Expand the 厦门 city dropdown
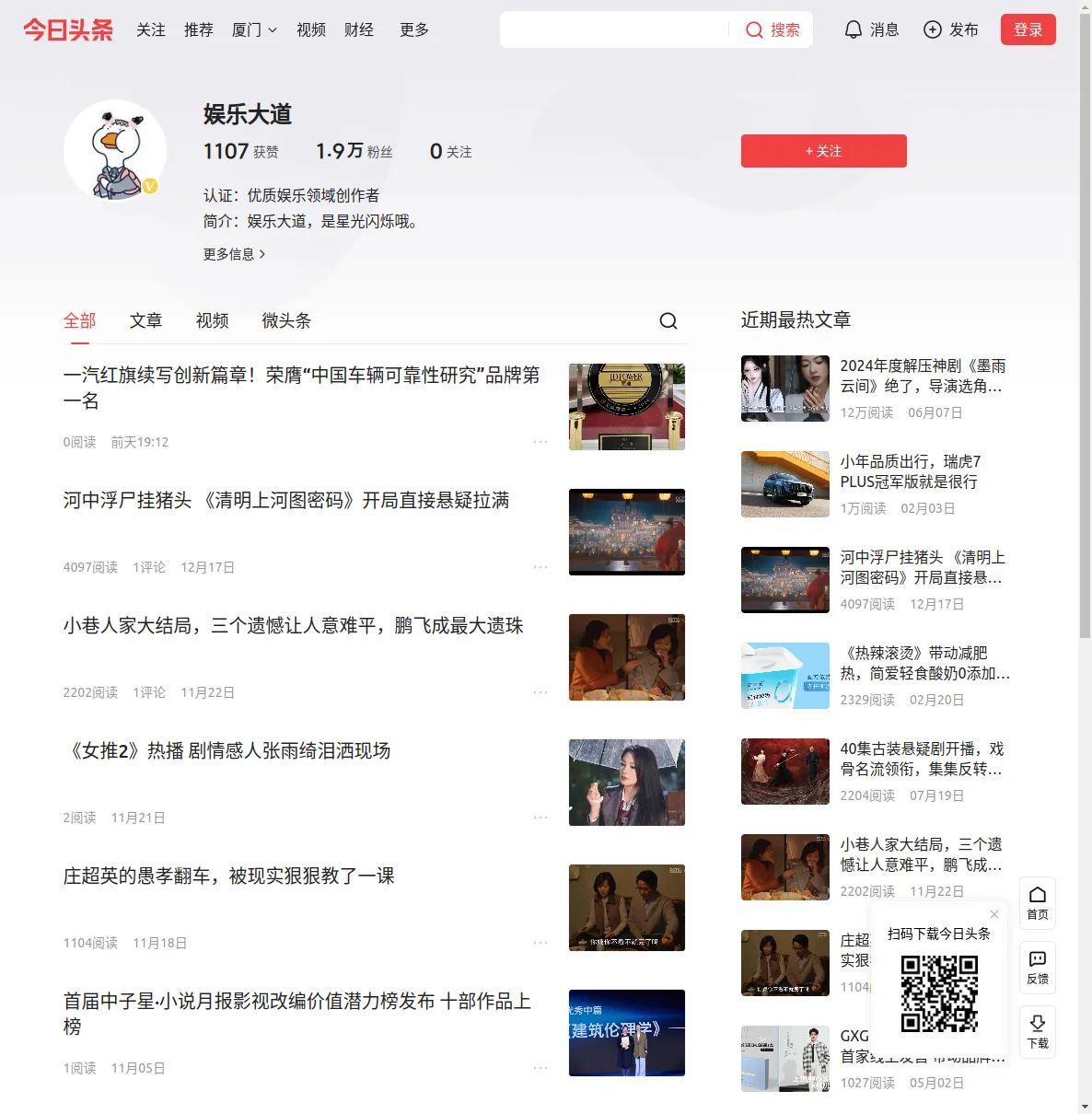The image size is (1092, 1114). (254, 30)
